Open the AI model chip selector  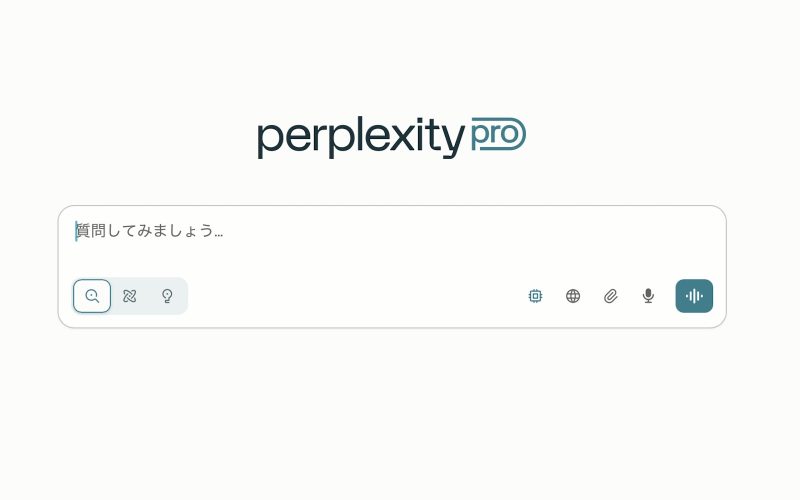click(x=535, y=296)
